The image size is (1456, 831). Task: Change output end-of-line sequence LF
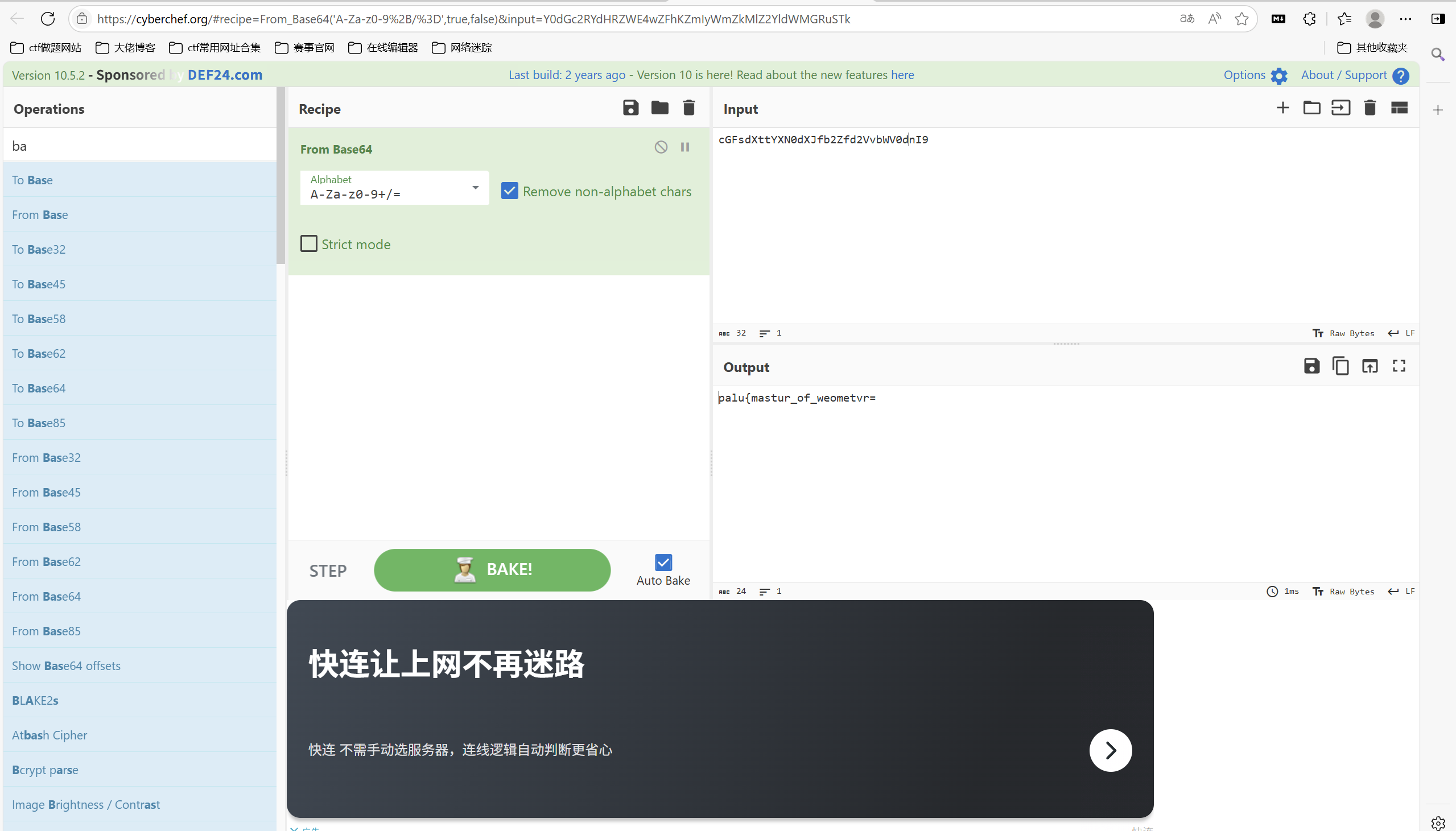click(x=1401, y=592)
